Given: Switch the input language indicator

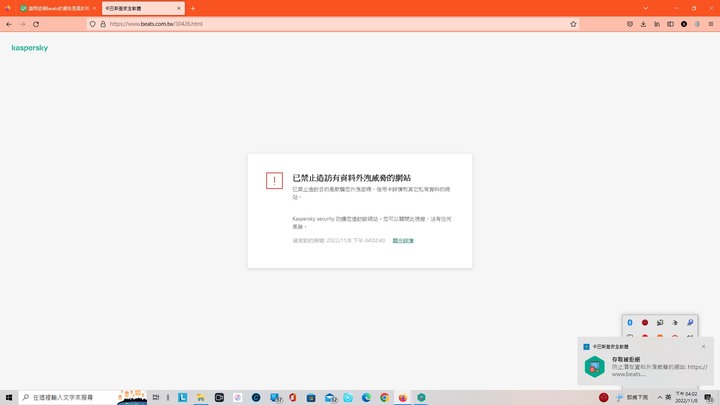Looking at the screenshot, I should [x=668, y=397].
